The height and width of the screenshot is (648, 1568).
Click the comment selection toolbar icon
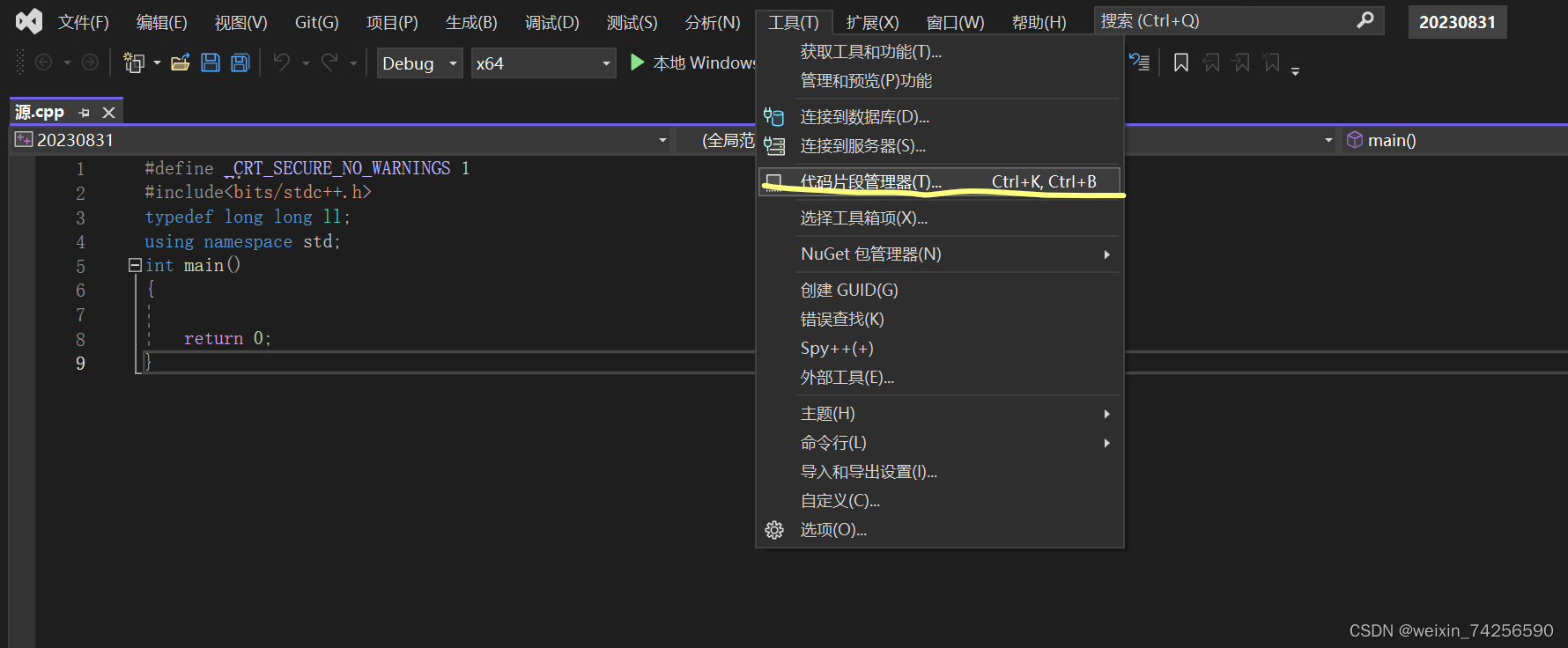tap(1140, 63)
